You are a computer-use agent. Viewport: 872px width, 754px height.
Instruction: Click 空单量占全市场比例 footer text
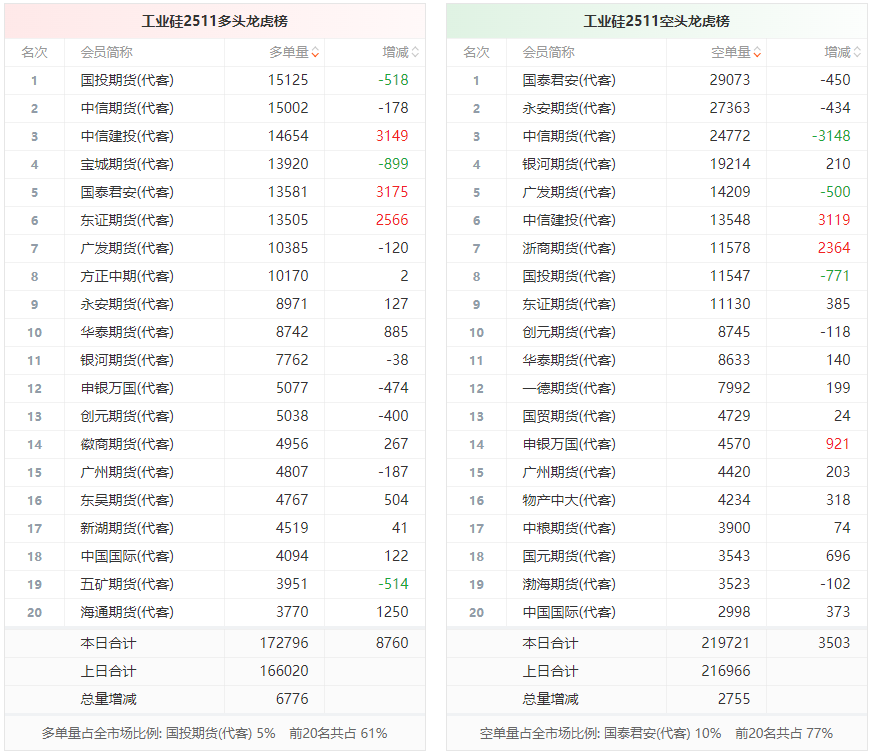tap(656, 734)
